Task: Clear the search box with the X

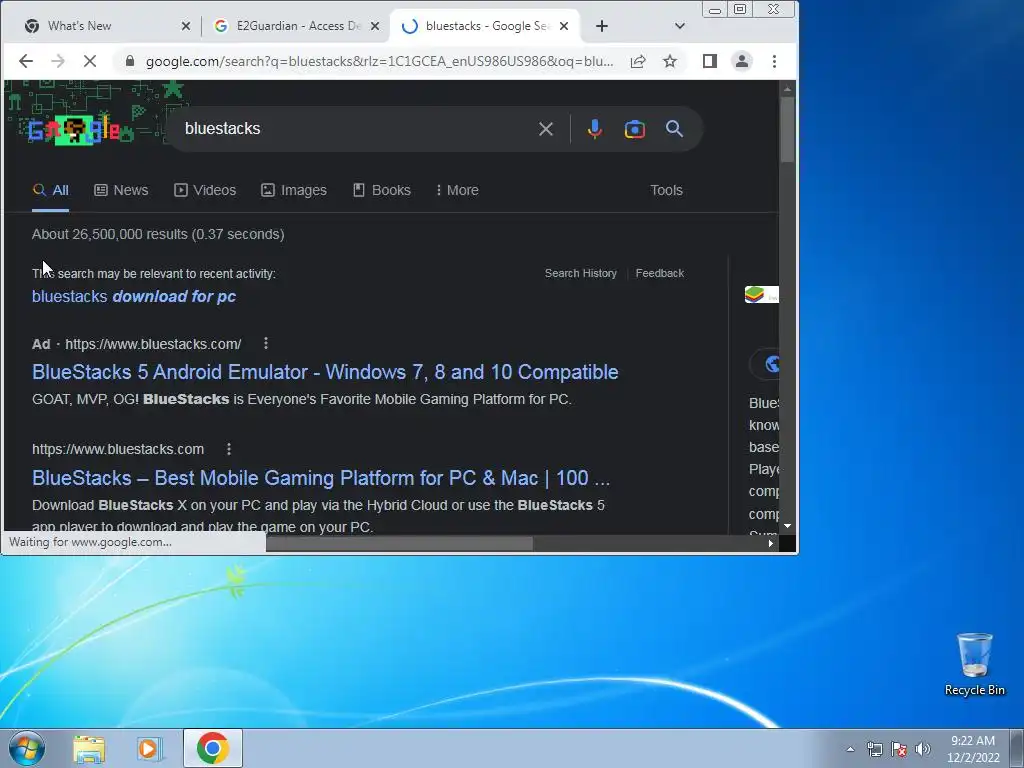Action: point(546,129)
